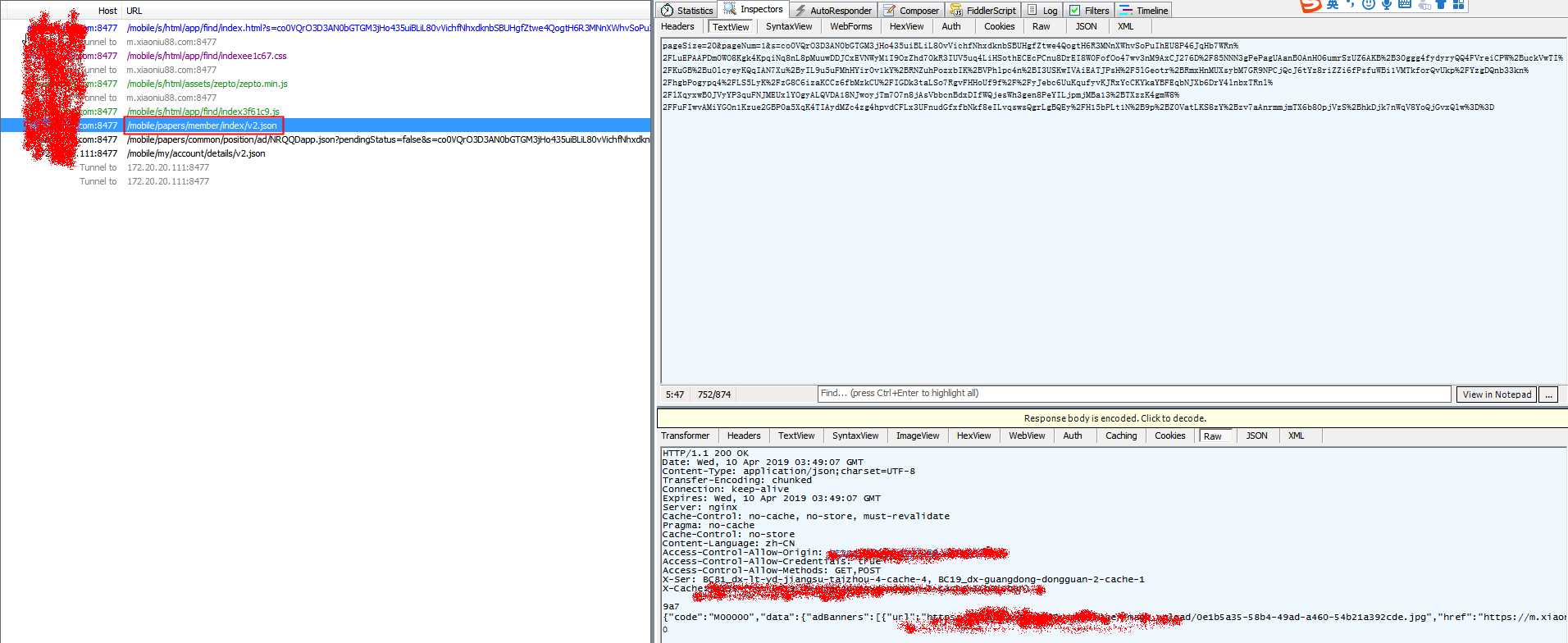Select the last Tunnel to 172.20.20.111:8477 row
1568x643 pixels.
click(x=326, y=181)
